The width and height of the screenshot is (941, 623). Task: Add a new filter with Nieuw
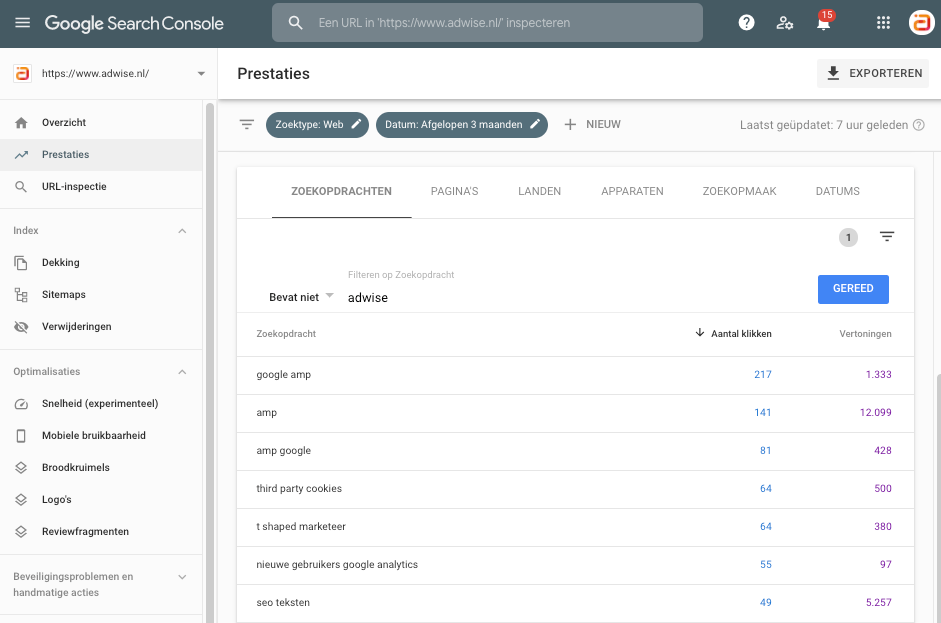point(592,125)
